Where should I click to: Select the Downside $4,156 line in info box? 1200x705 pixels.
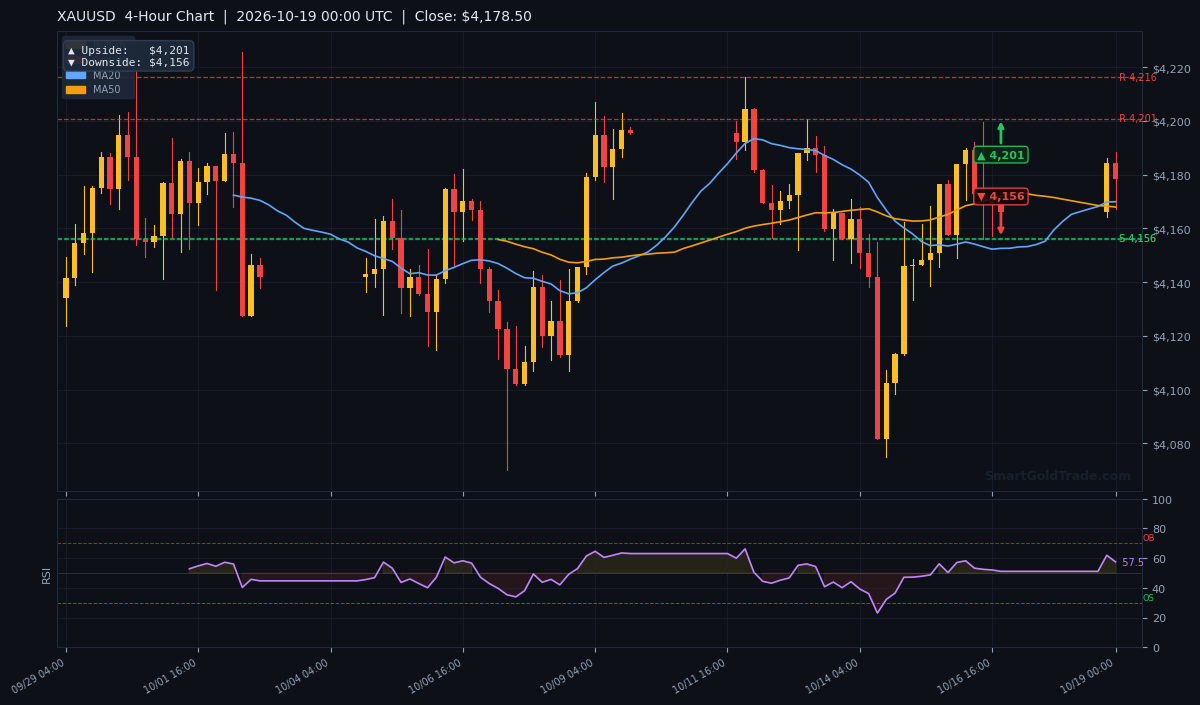(128, 62)
